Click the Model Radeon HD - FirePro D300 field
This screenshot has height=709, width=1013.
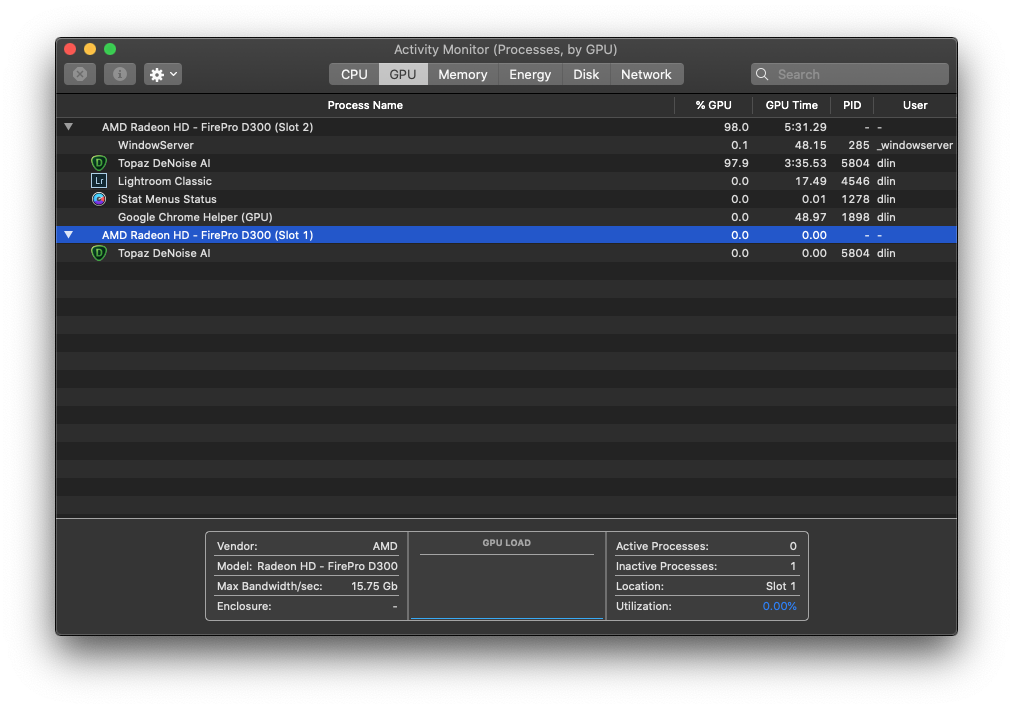click(x=307, y=566)
